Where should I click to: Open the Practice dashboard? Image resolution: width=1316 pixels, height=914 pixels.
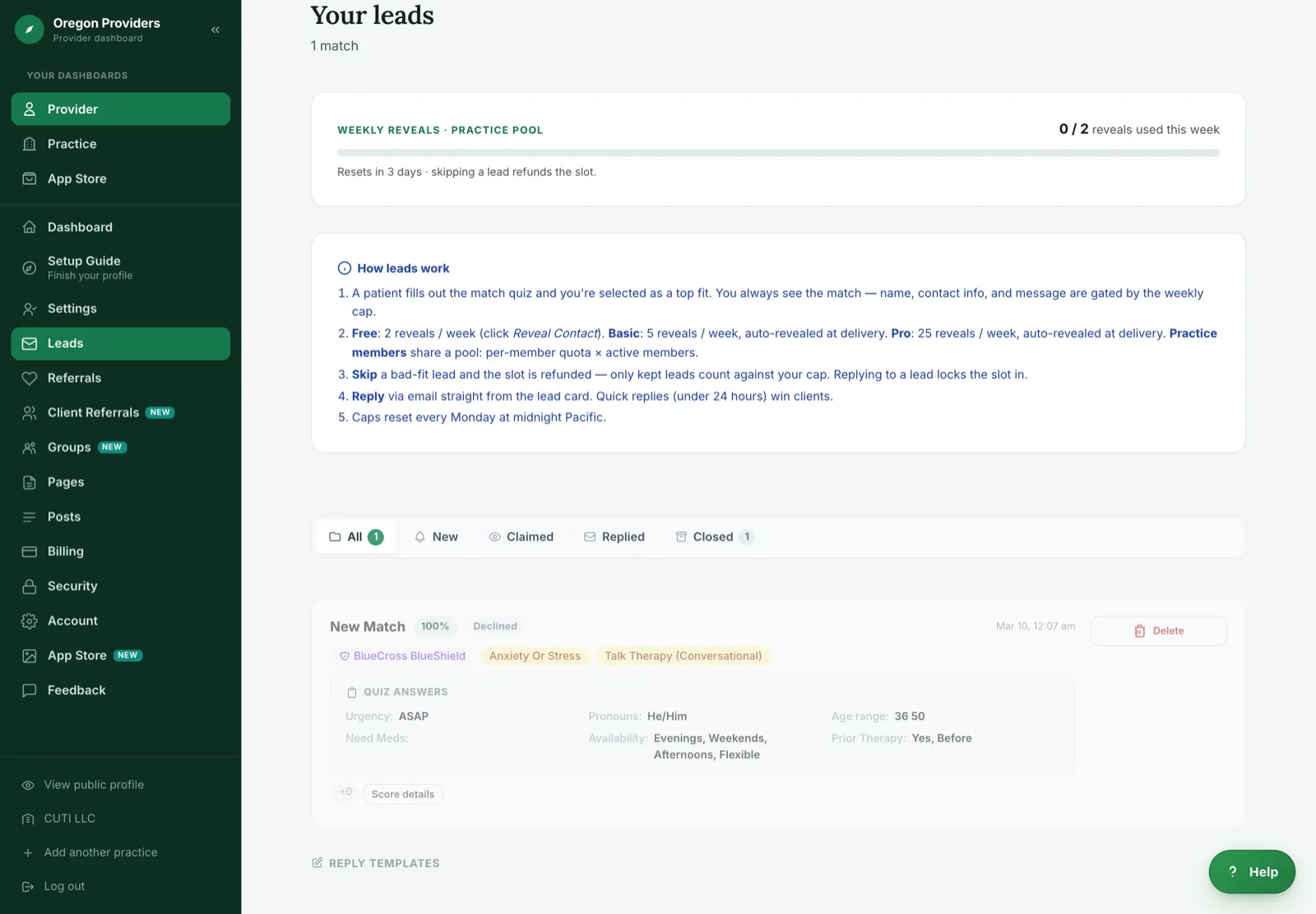click(x=121, y=144)
